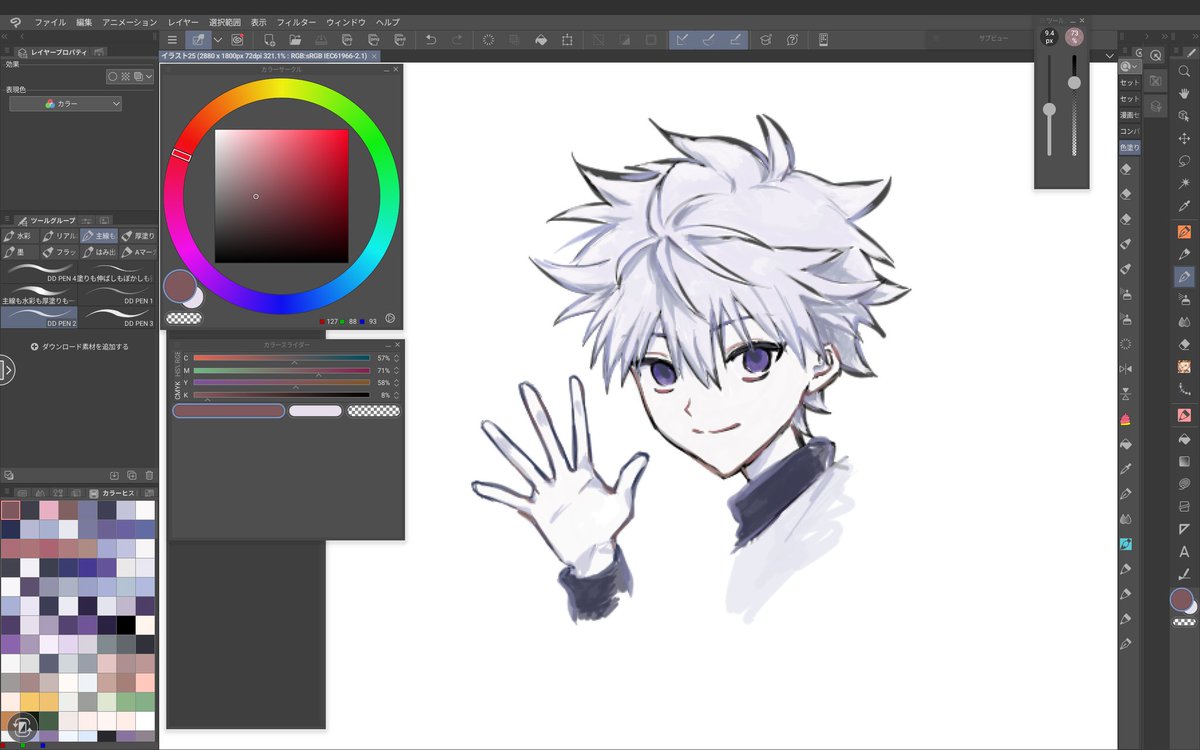1200x750 pixels.
Task: Select the DD PEN 3 brush
Action: tap(118, 318)
